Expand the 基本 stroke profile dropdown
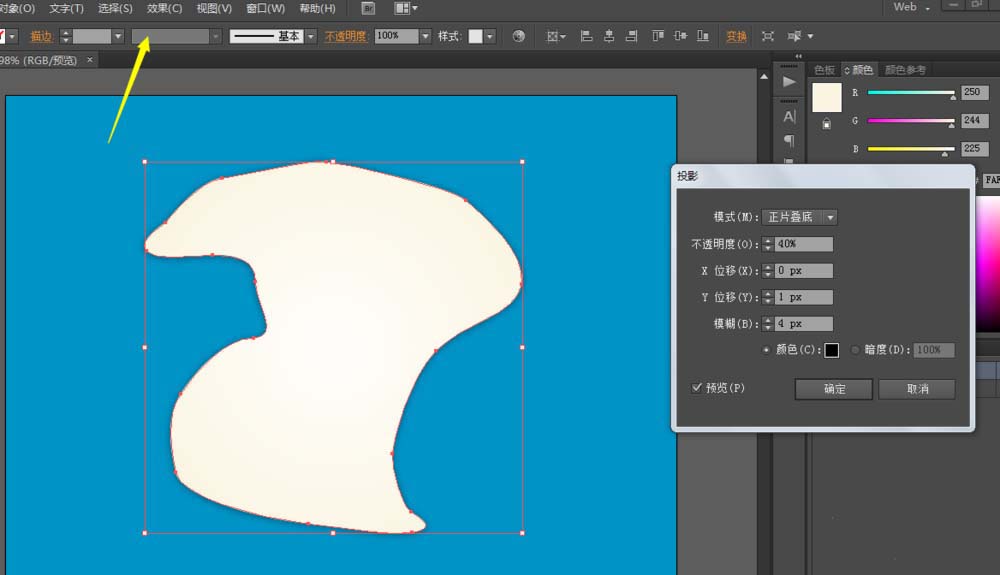 [311, 36]
